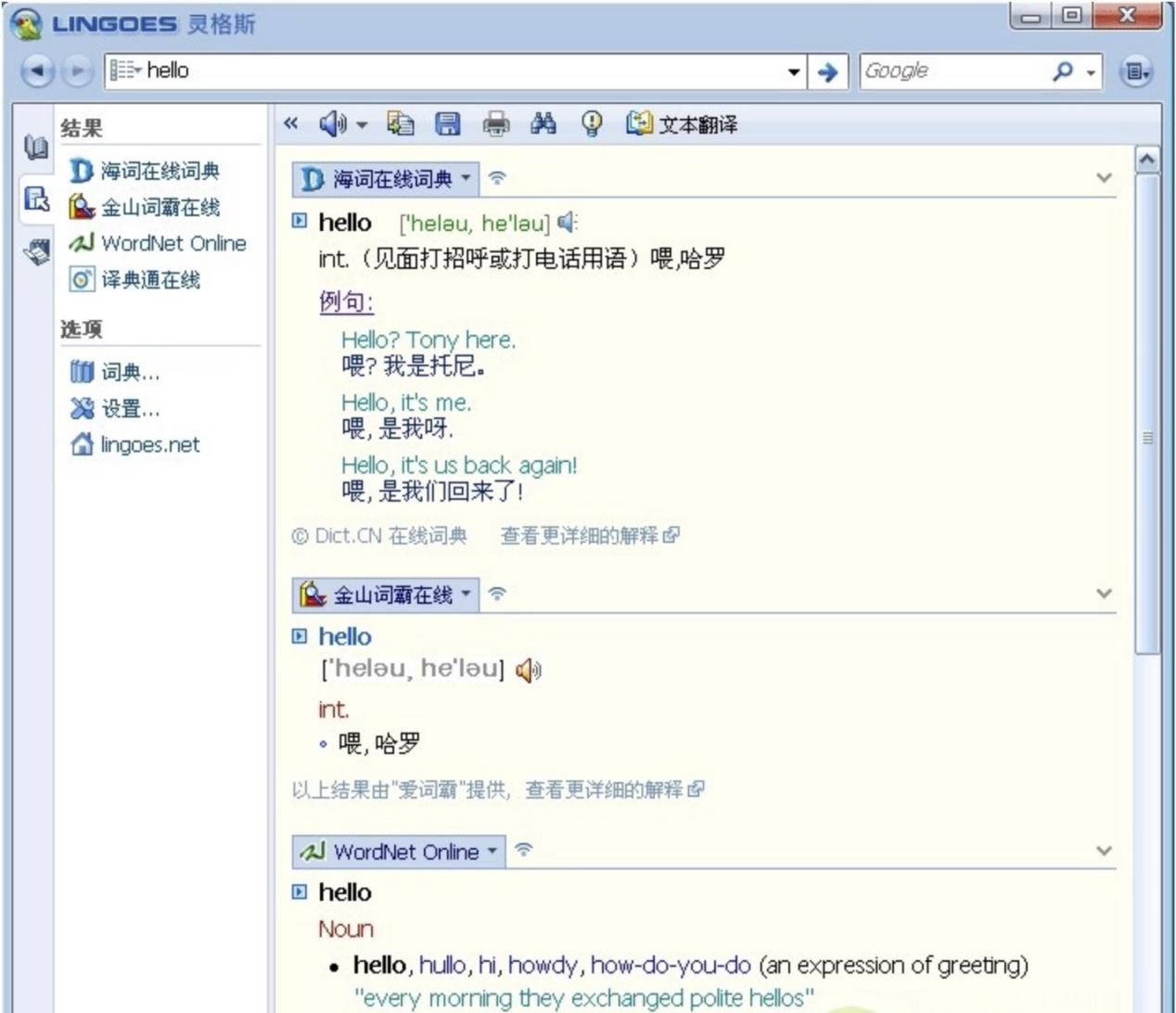Viewport: 1176px width, 1013px height.
Task: Click the Google magnifier search icon
Action: [x=1063, y=71]
